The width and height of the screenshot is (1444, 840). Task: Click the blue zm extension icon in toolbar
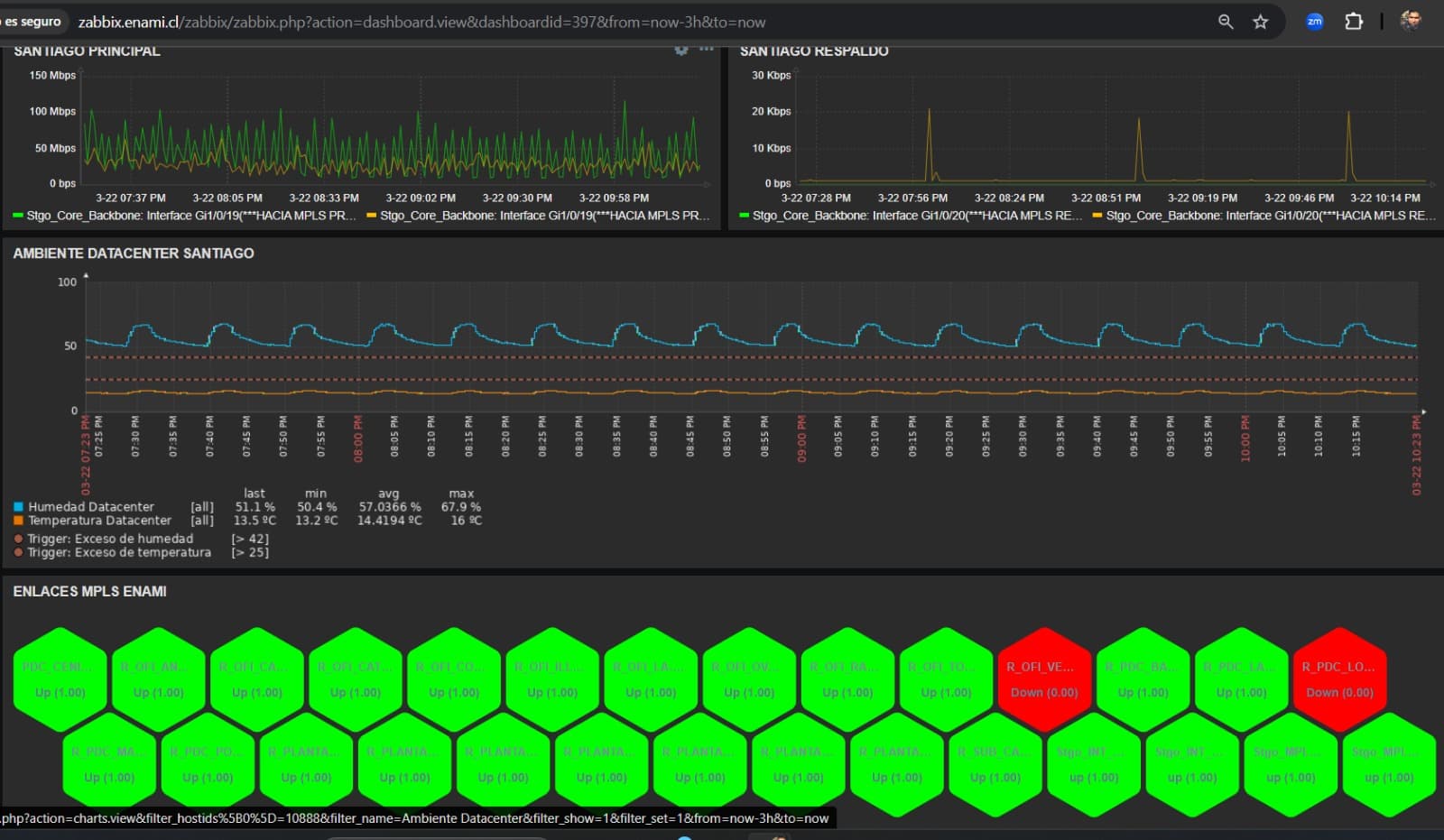click(1315, 21)
